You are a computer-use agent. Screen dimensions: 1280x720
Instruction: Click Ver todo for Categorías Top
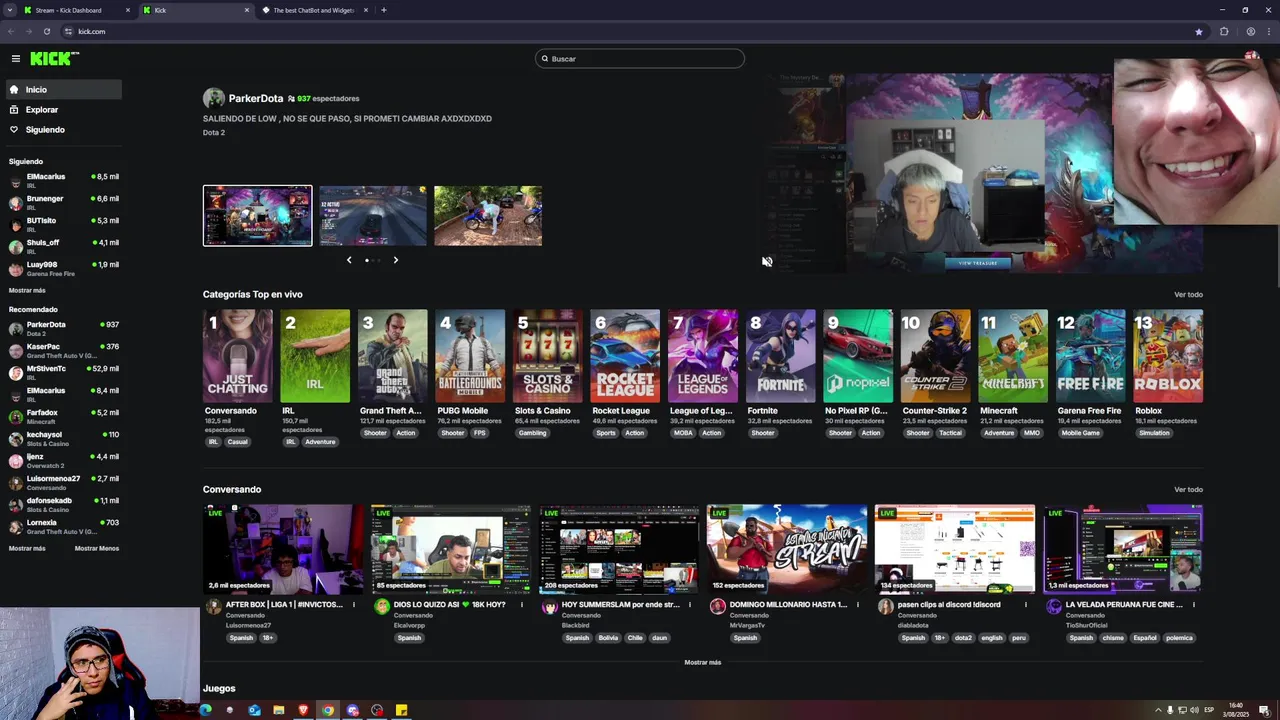[x=1188, y=295]
